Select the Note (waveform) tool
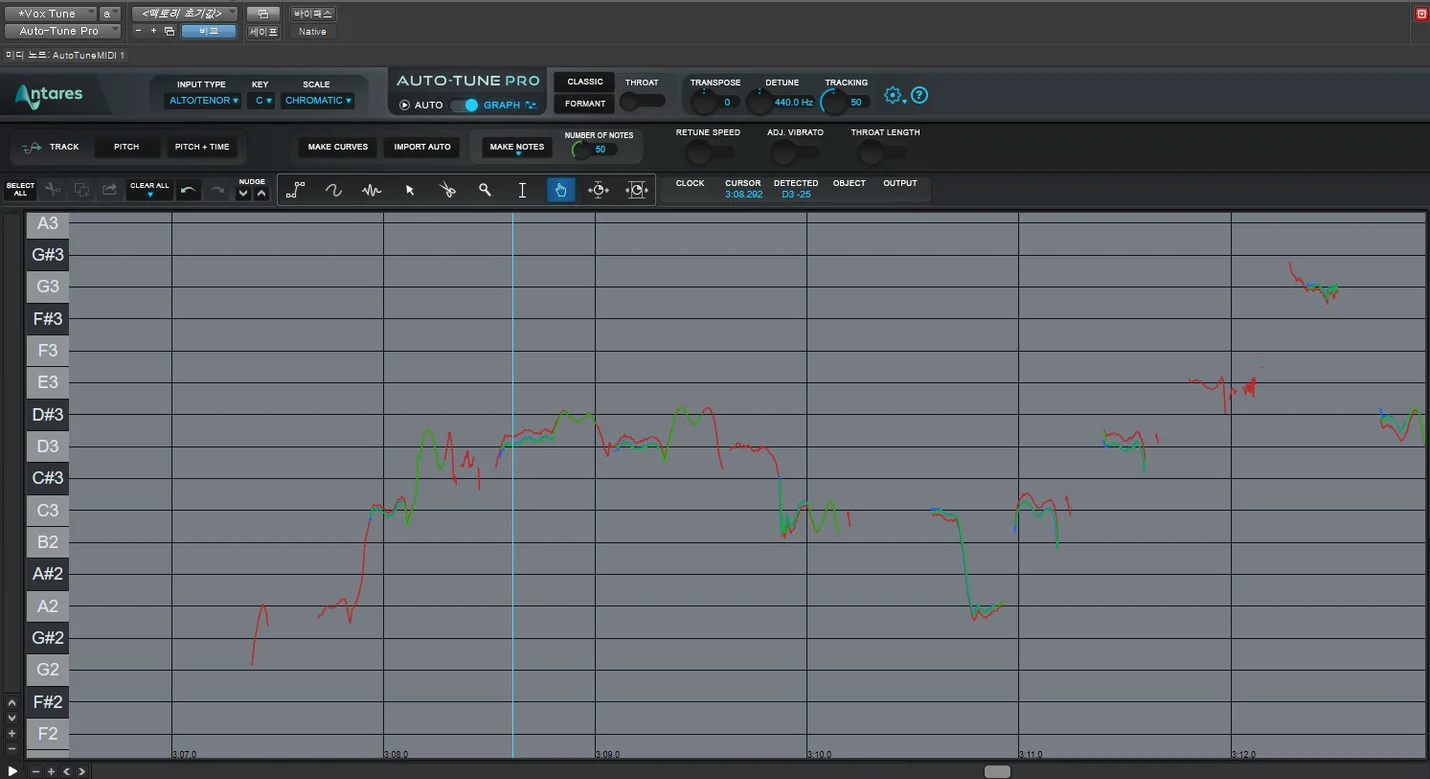 pos(372,190)
